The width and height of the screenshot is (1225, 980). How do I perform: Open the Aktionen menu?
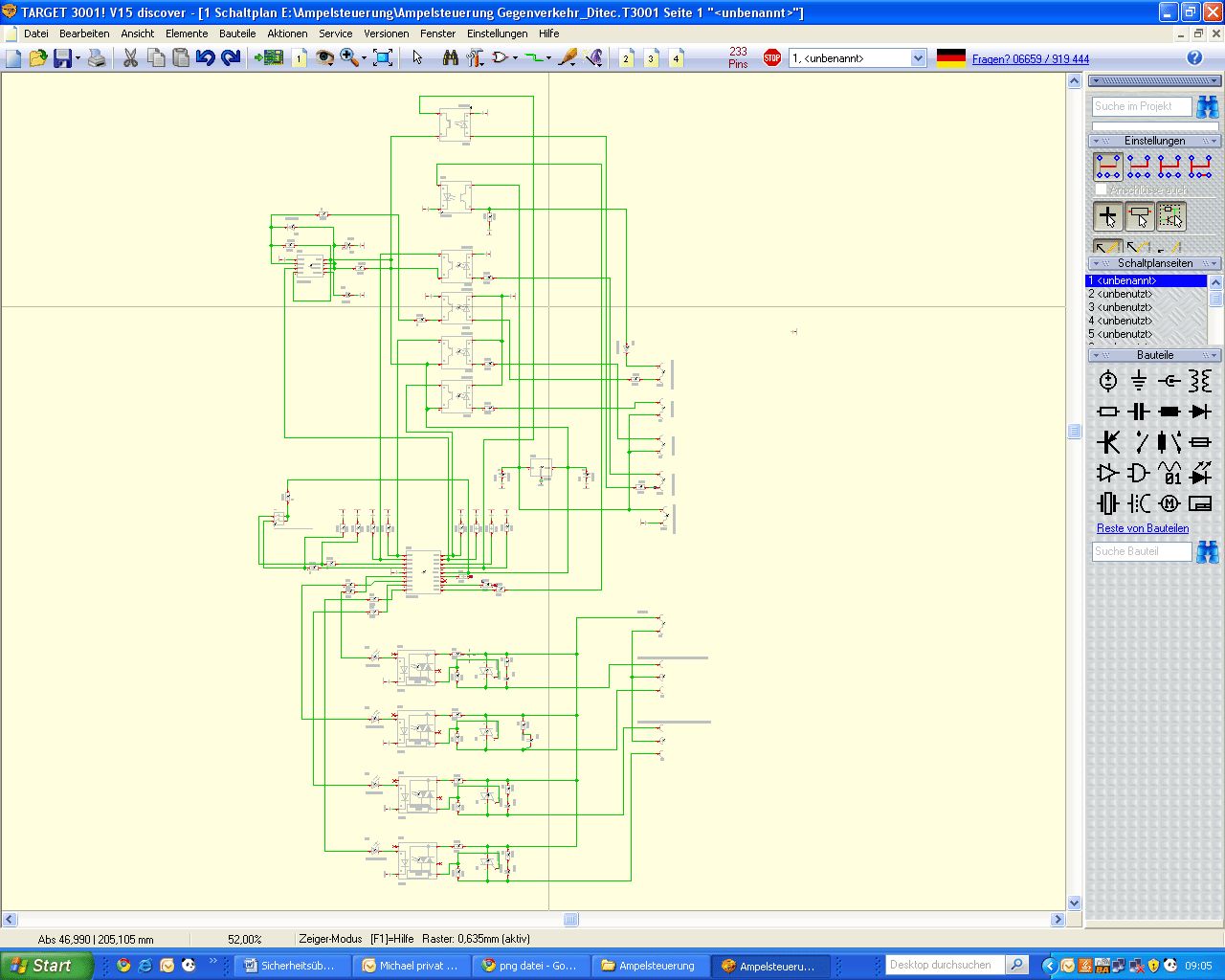pos(287,33)
